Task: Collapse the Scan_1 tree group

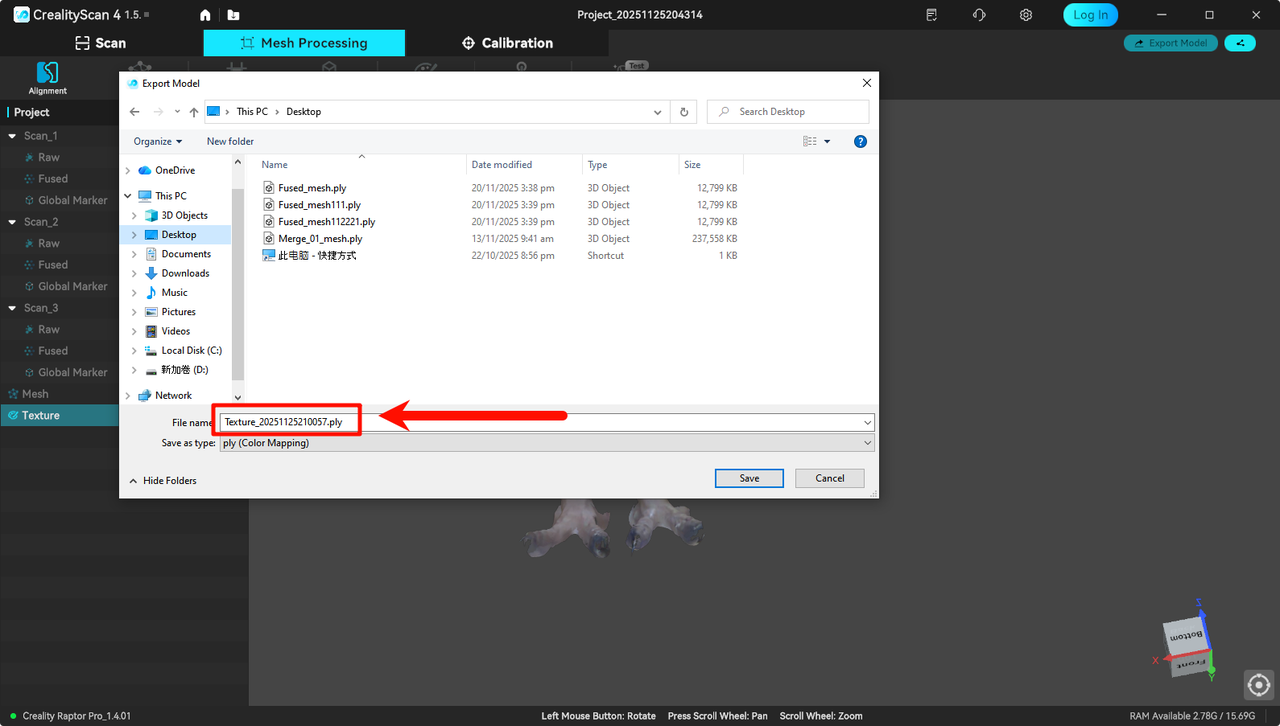Action: click(x=13, y=136)
